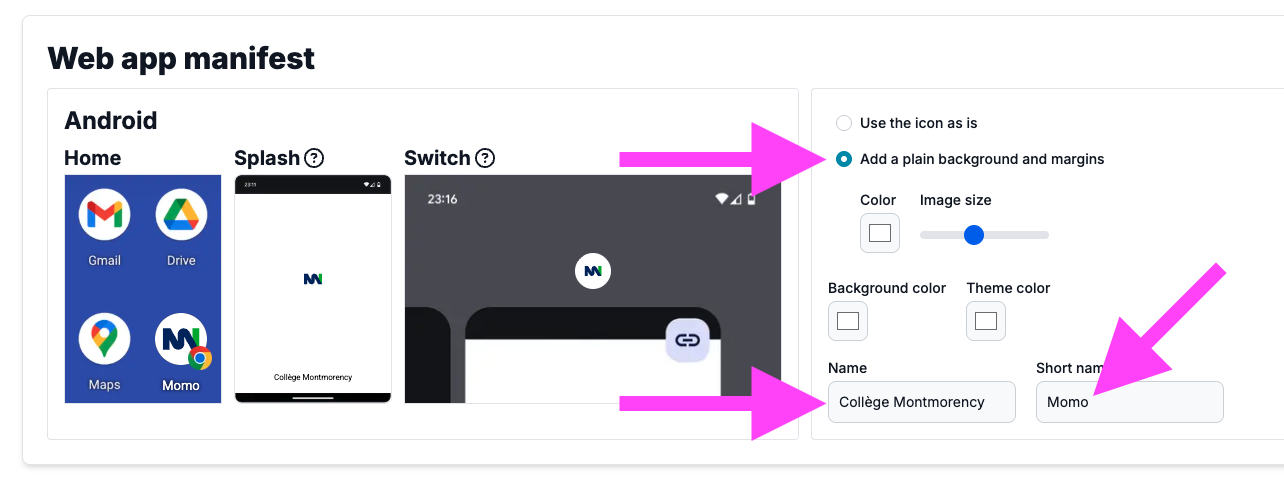Click the Google Drive app icon
1284x481 pixels.
click(x=181, y=214)
